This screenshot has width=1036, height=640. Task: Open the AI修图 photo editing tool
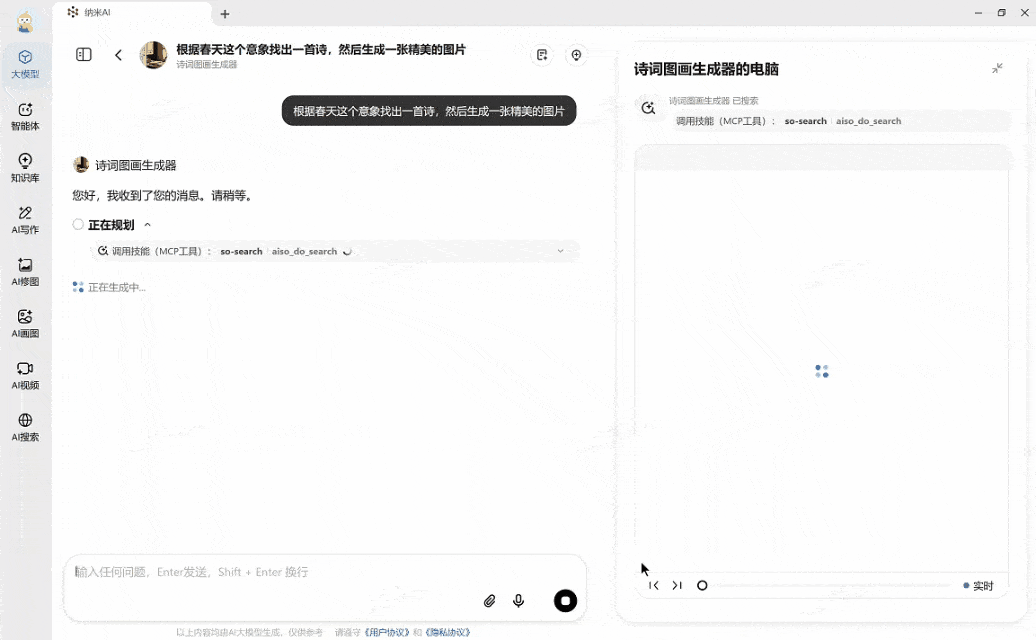[25, 272]
